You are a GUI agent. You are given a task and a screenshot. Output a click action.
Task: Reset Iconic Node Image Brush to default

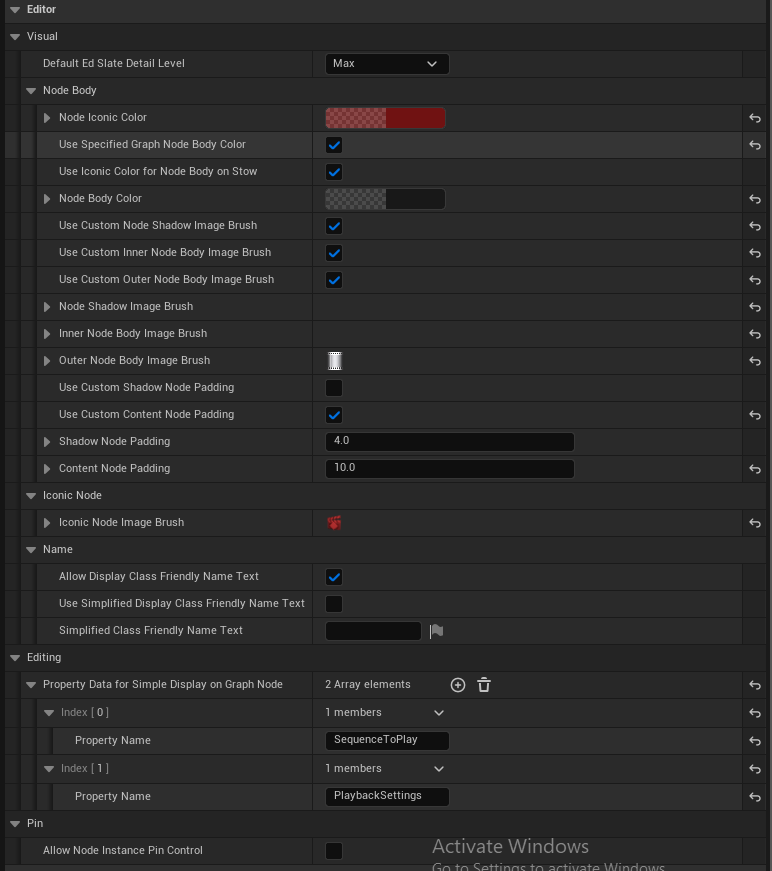click(x=755, y=523)
